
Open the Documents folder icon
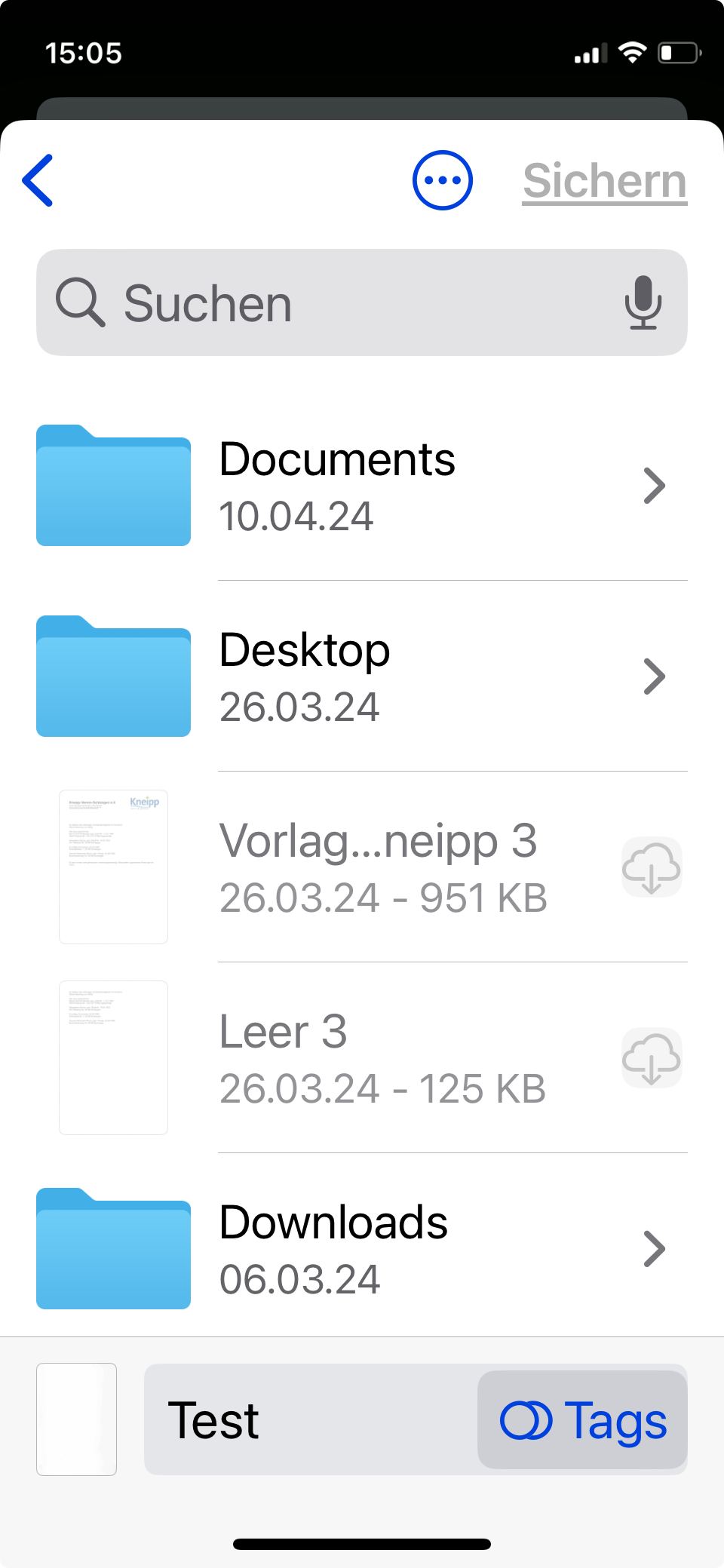pyautogui.click(x=114, y=486)
